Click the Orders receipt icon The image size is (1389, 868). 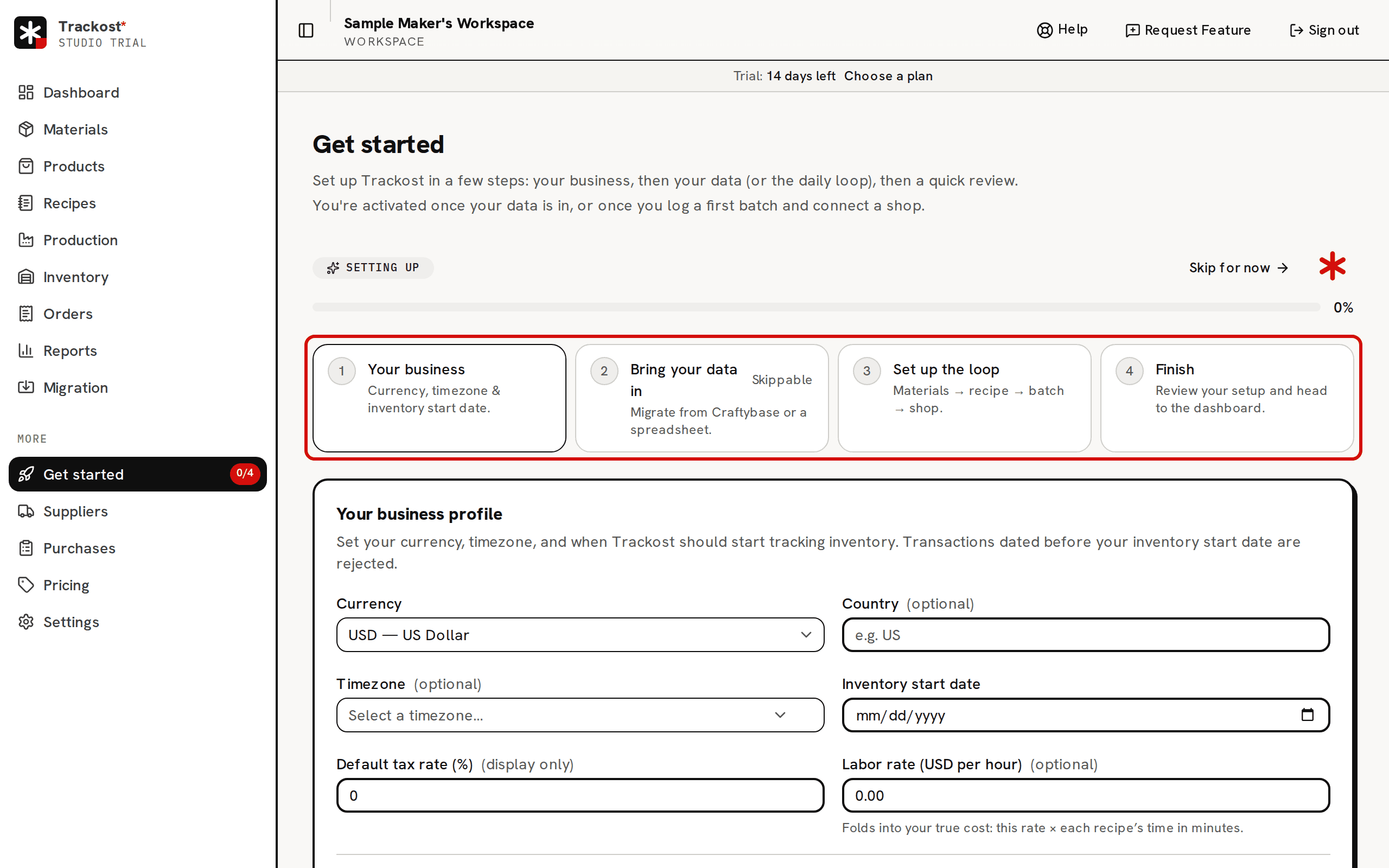pyautogui.click(x=26, y=314)
